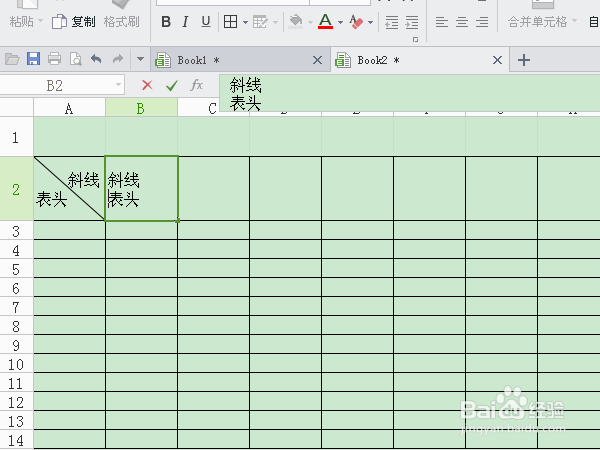Expand quick access toolbar dropdown
This screenshot has width=600, height=450.
[x=140, y=59]
